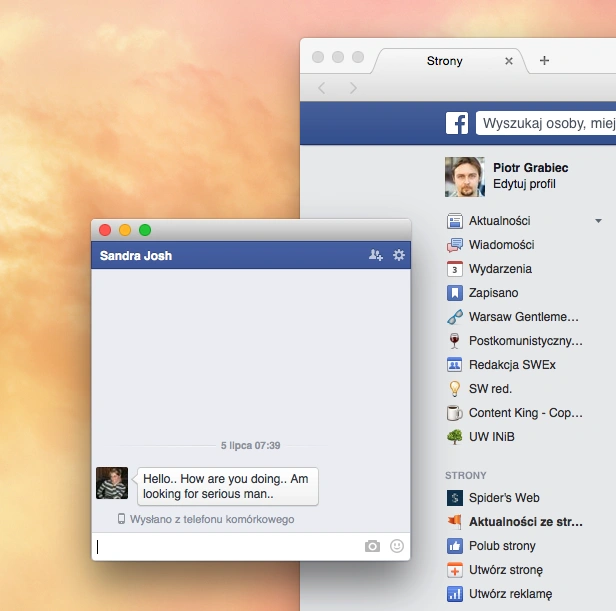The image size is (616, 611).
Task: Click the Utwórz reklamę chart icon
Action: [455, 594]
